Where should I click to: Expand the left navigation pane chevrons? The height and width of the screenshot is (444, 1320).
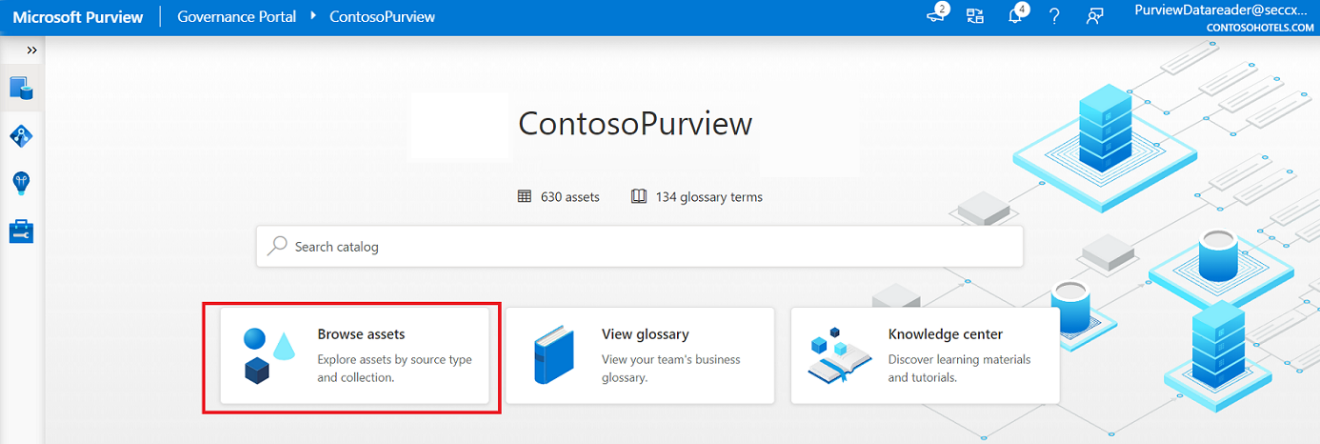[32, 50]
